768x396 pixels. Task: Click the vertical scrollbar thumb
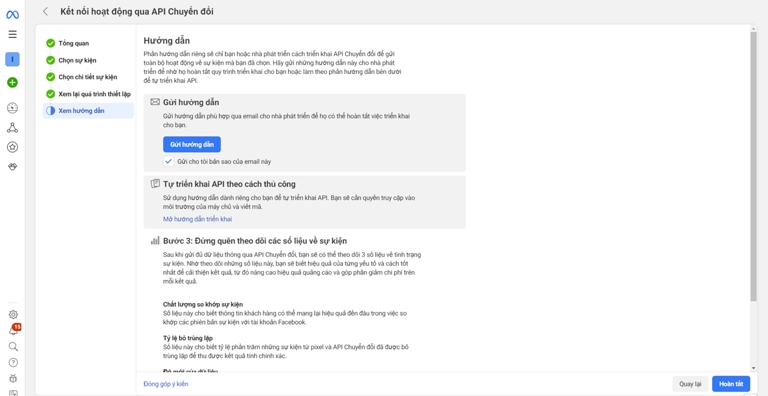pyautogui.click(x=753, y=167)
